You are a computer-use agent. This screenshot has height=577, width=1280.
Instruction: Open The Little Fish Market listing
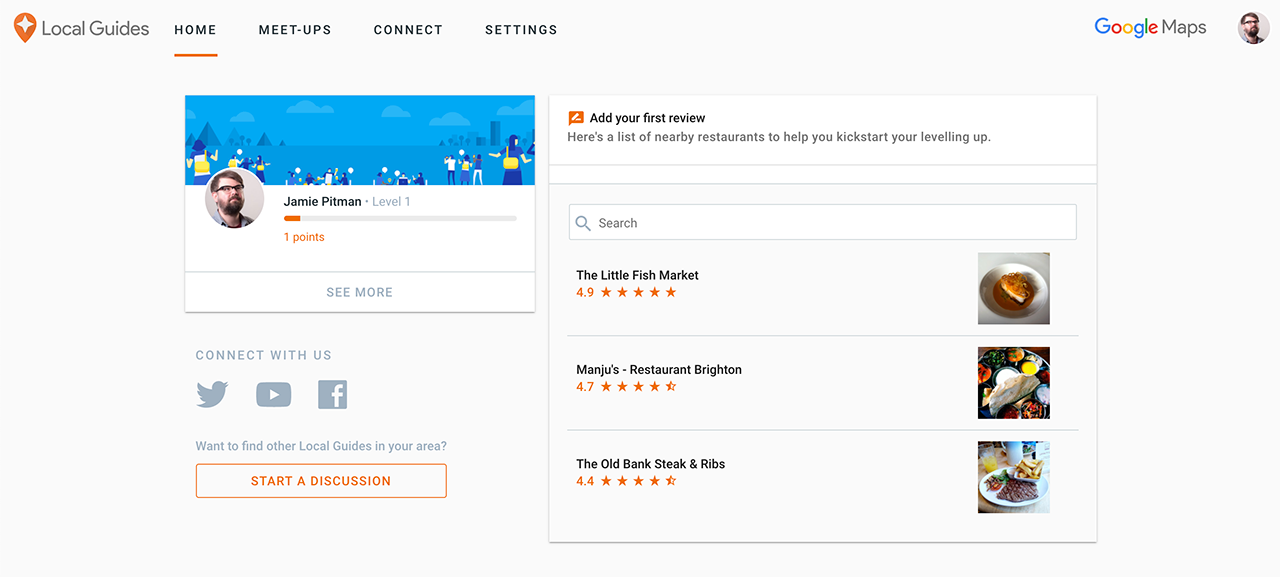pyautogui.click(x=637, y=275)
